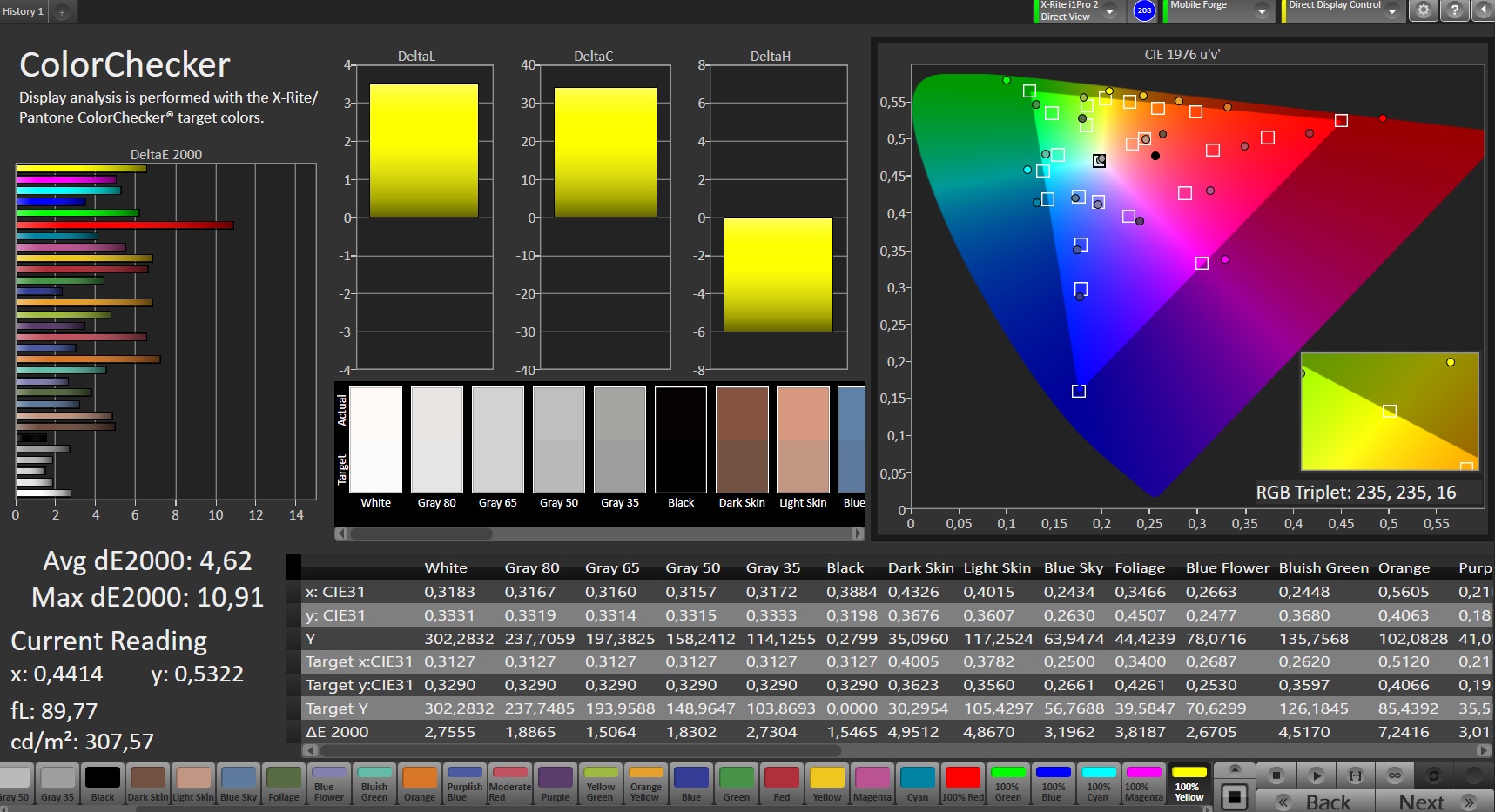Select the ΔE 2000 row label
Screen dimensions: 1495x812
(337, 732)
